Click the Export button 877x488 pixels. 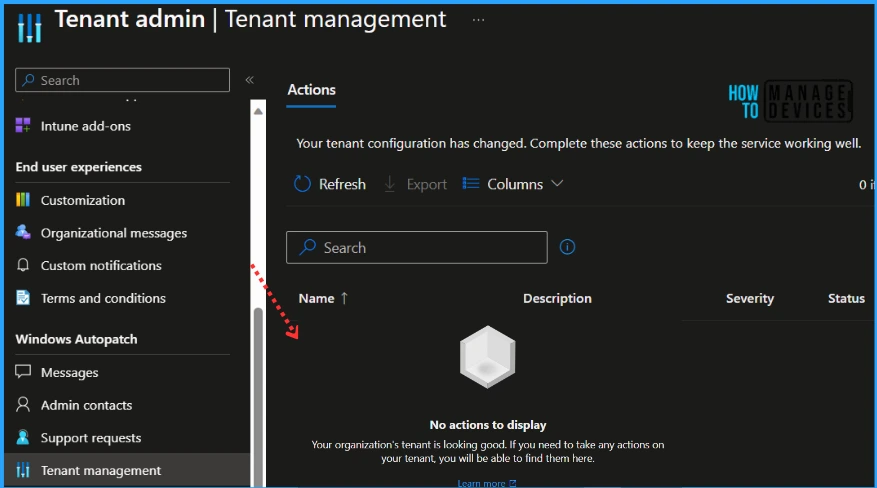click(416, 184)
